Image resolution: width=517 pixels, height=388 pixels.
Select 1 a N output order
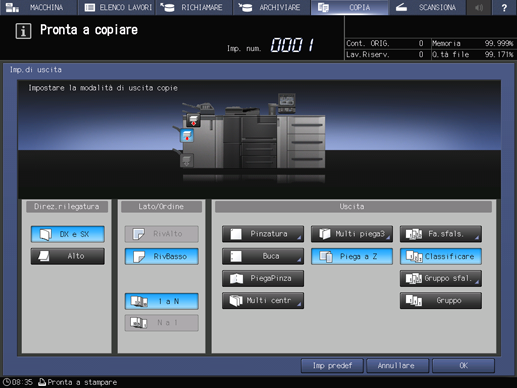tap(162, 301)
